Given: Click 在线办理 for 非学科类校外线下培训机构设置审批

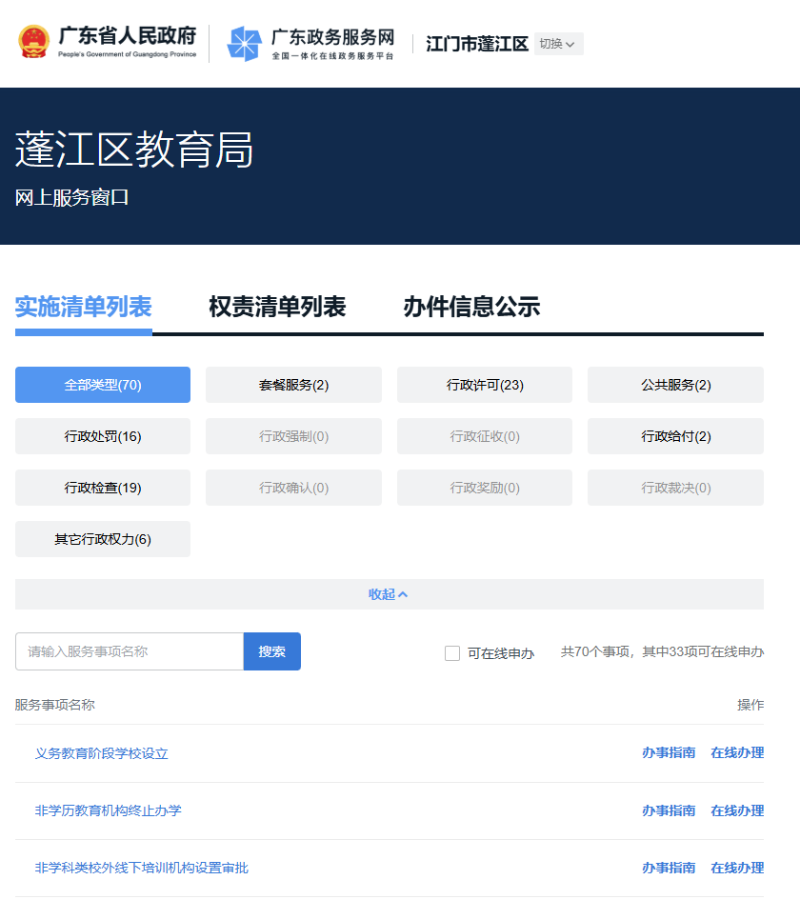Looking at the screenshot, I should tap(737, 868).
